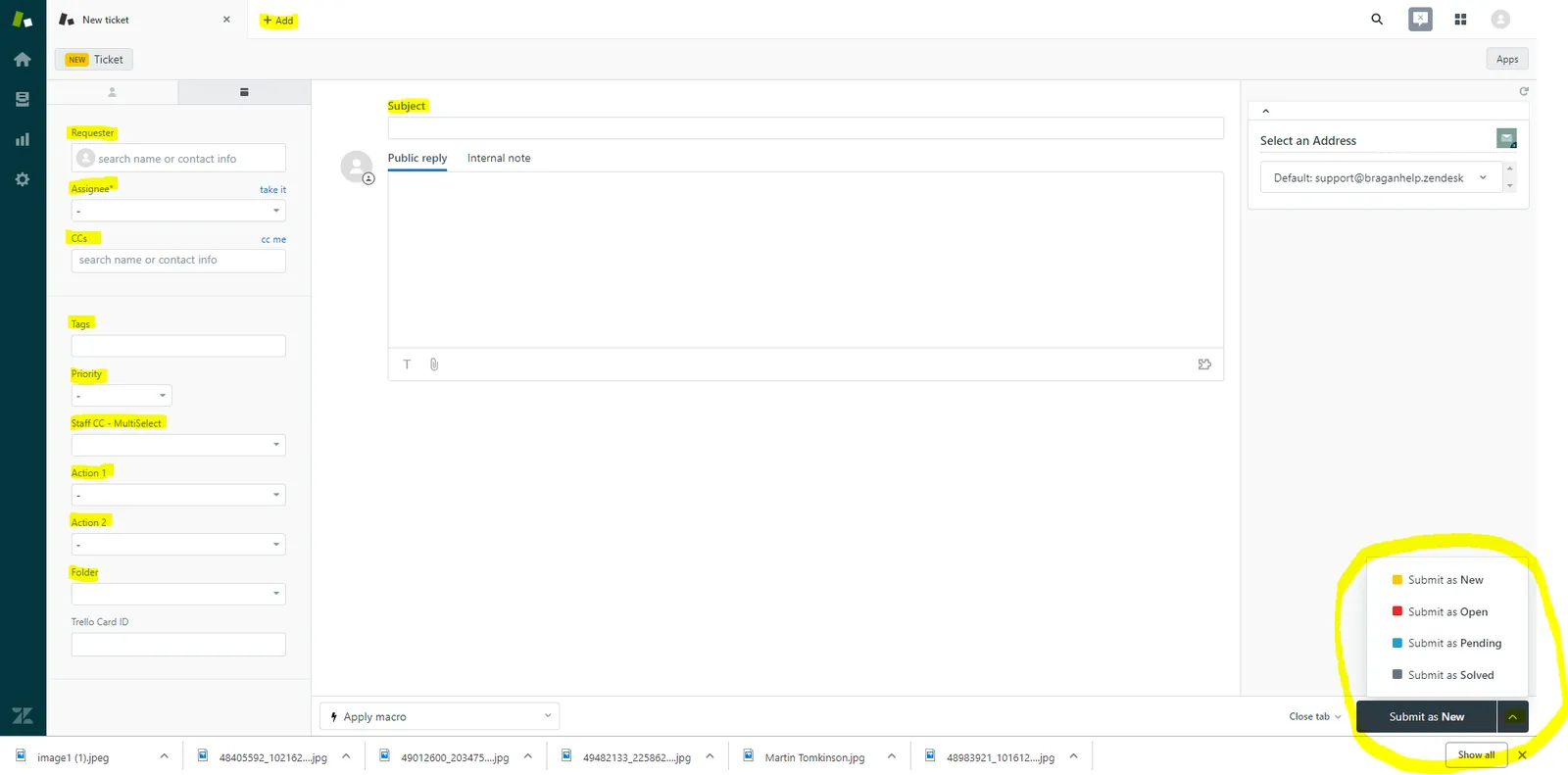Open the chat notification icon in header
This screenshot has width=1568, height=775.
click(x=1420, y=19)
